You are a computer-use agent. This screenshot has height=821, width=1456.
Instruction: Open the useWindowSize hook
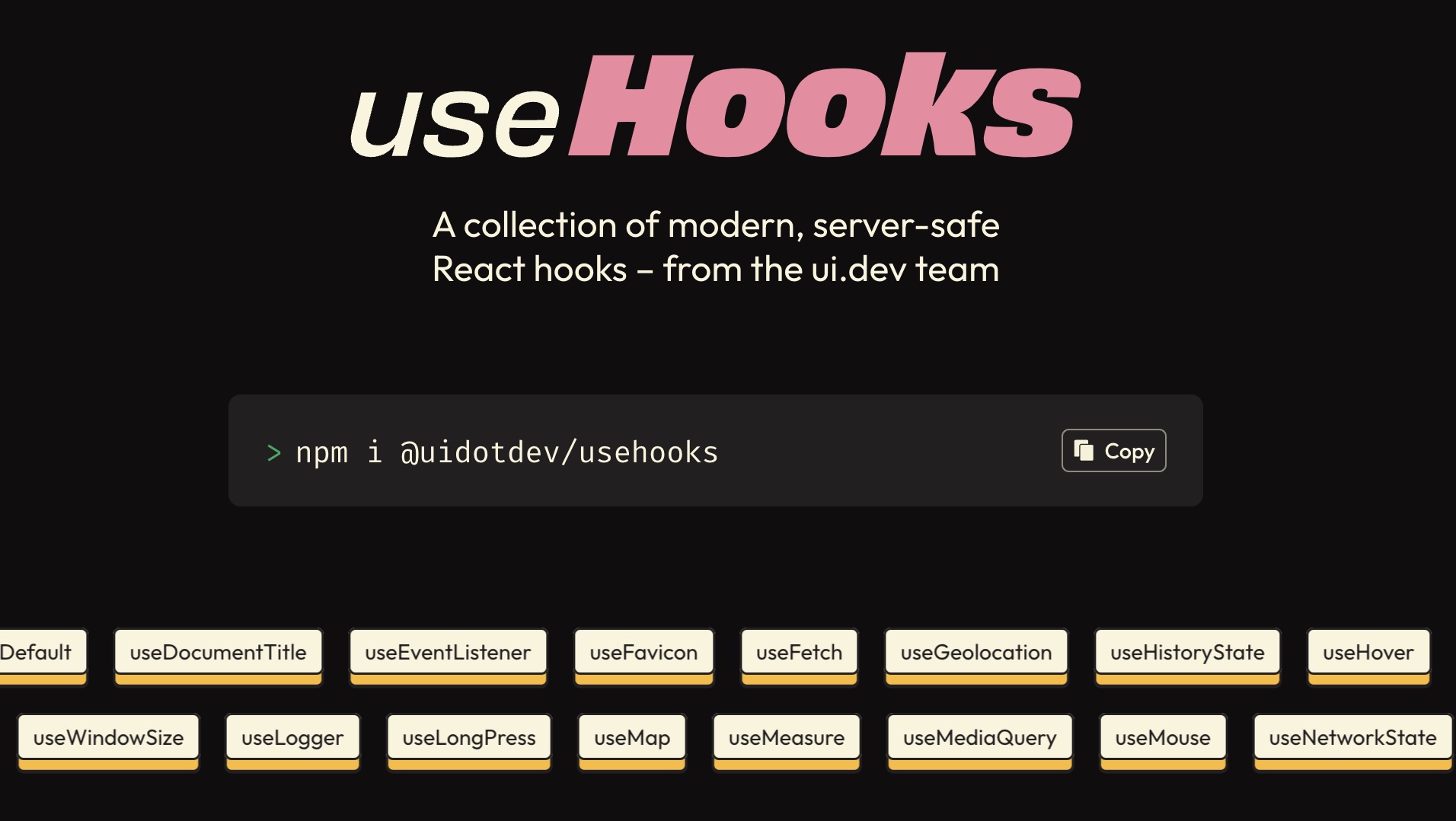click(x=107, y=738)
